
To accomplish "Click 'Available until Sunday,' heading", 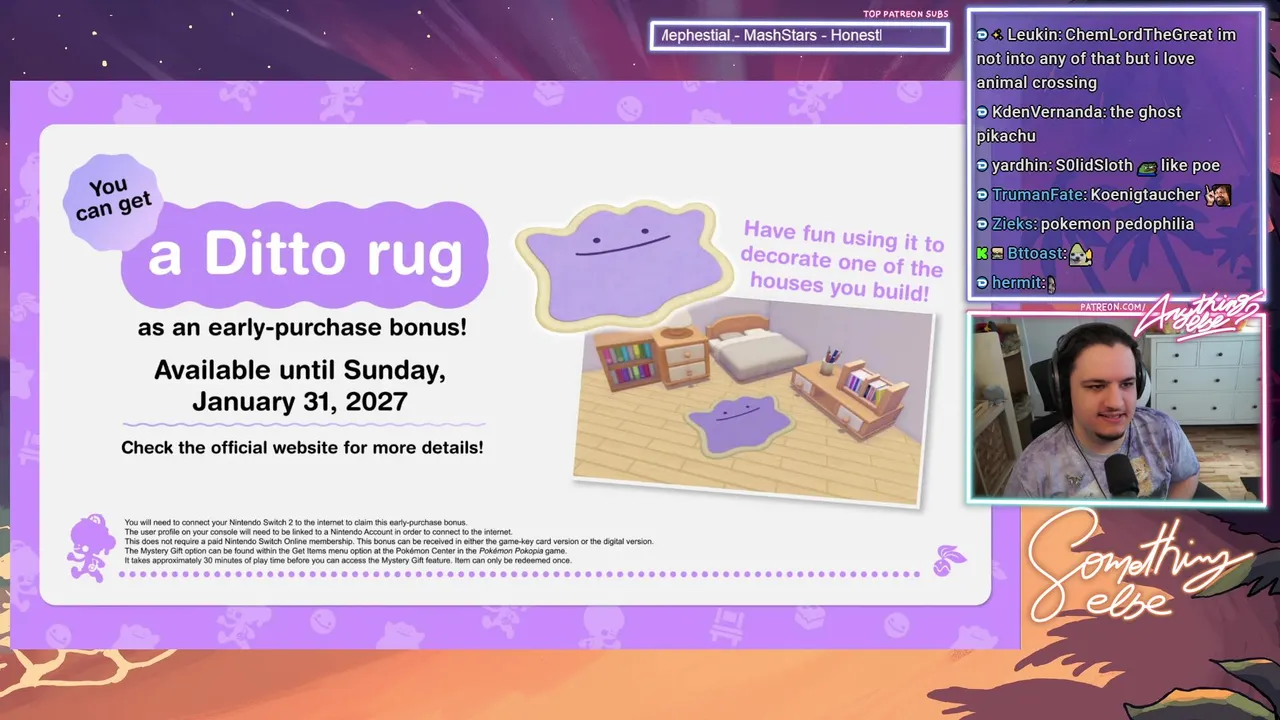I will [x=300, y=370].
